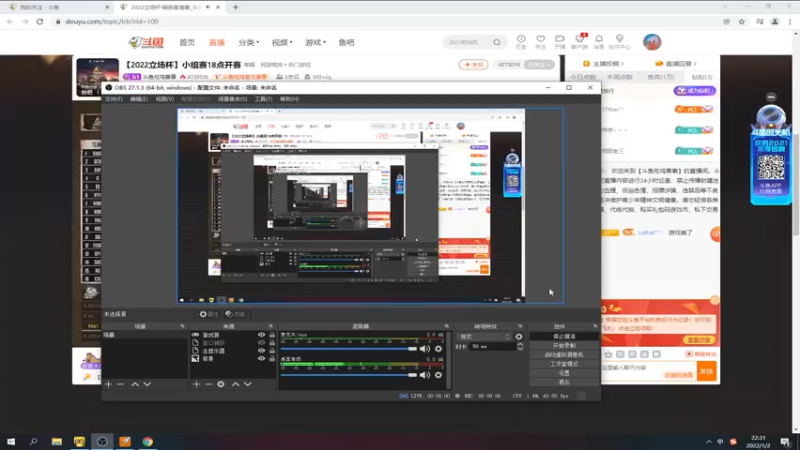Add a new source with the sources plus icon
The image size is (800, 450).
point(196,384)
